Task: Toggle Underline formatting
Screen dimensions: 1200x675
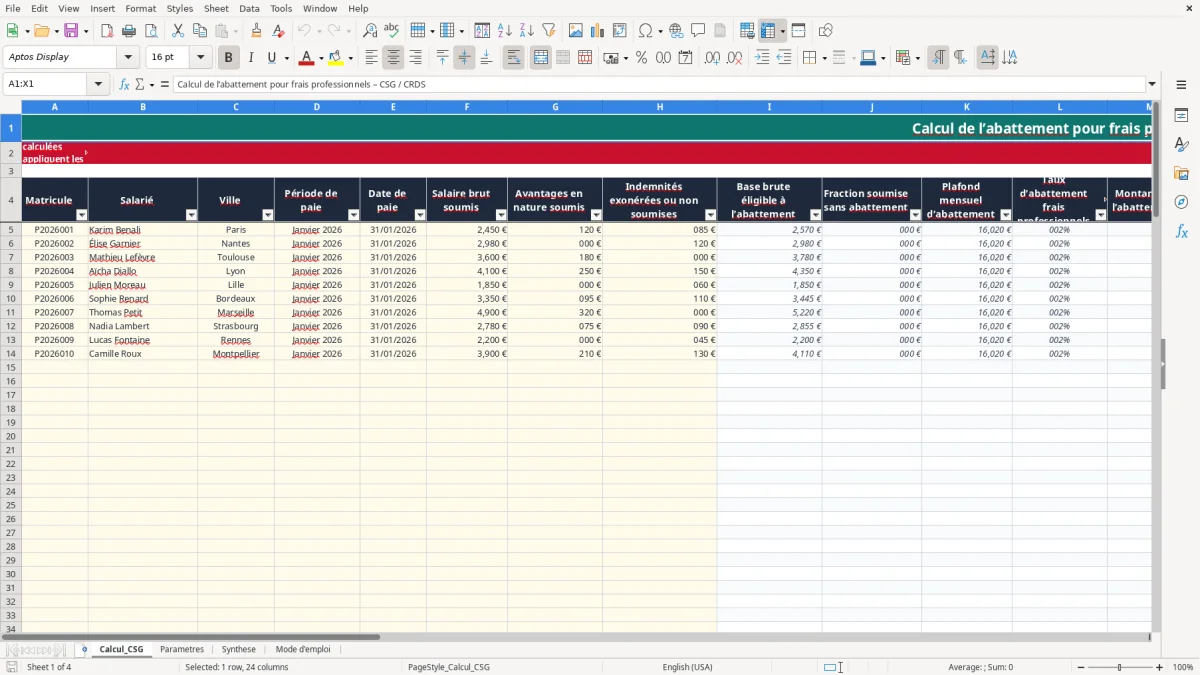Action: pos(271,58)
